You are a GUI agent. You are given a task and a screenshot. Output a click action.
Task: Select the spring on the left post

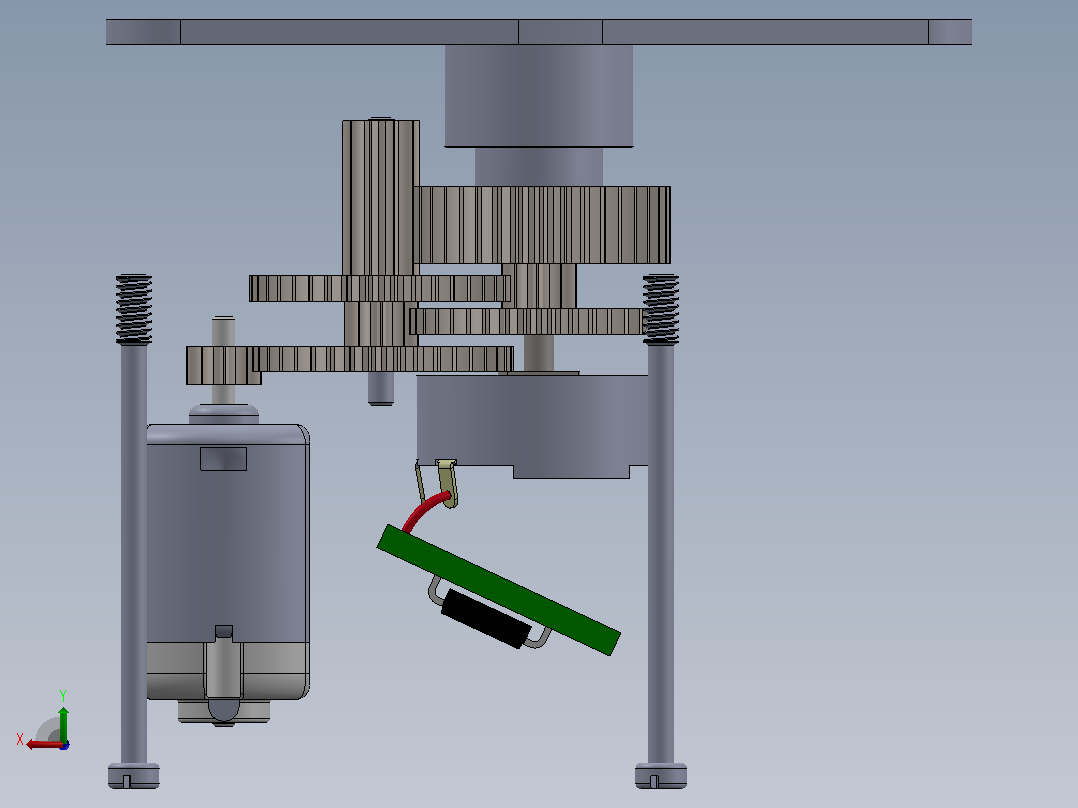[x=133, y=309]
